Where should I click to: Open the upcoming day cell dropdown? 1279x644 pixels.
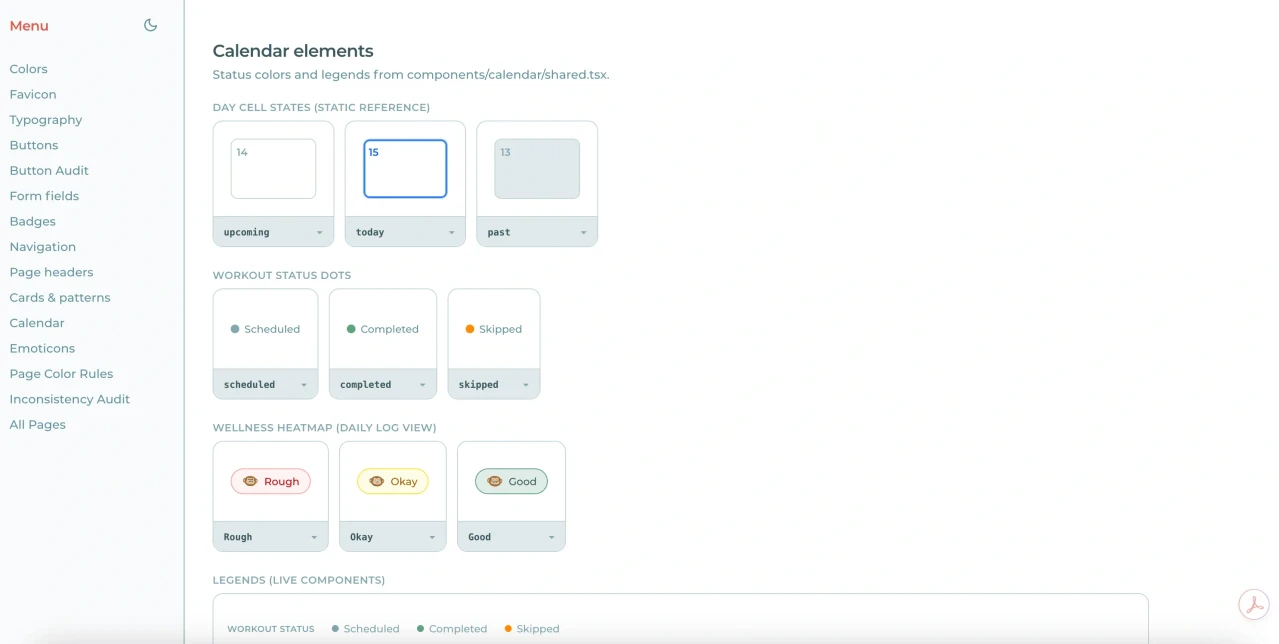tap(273, 232)
